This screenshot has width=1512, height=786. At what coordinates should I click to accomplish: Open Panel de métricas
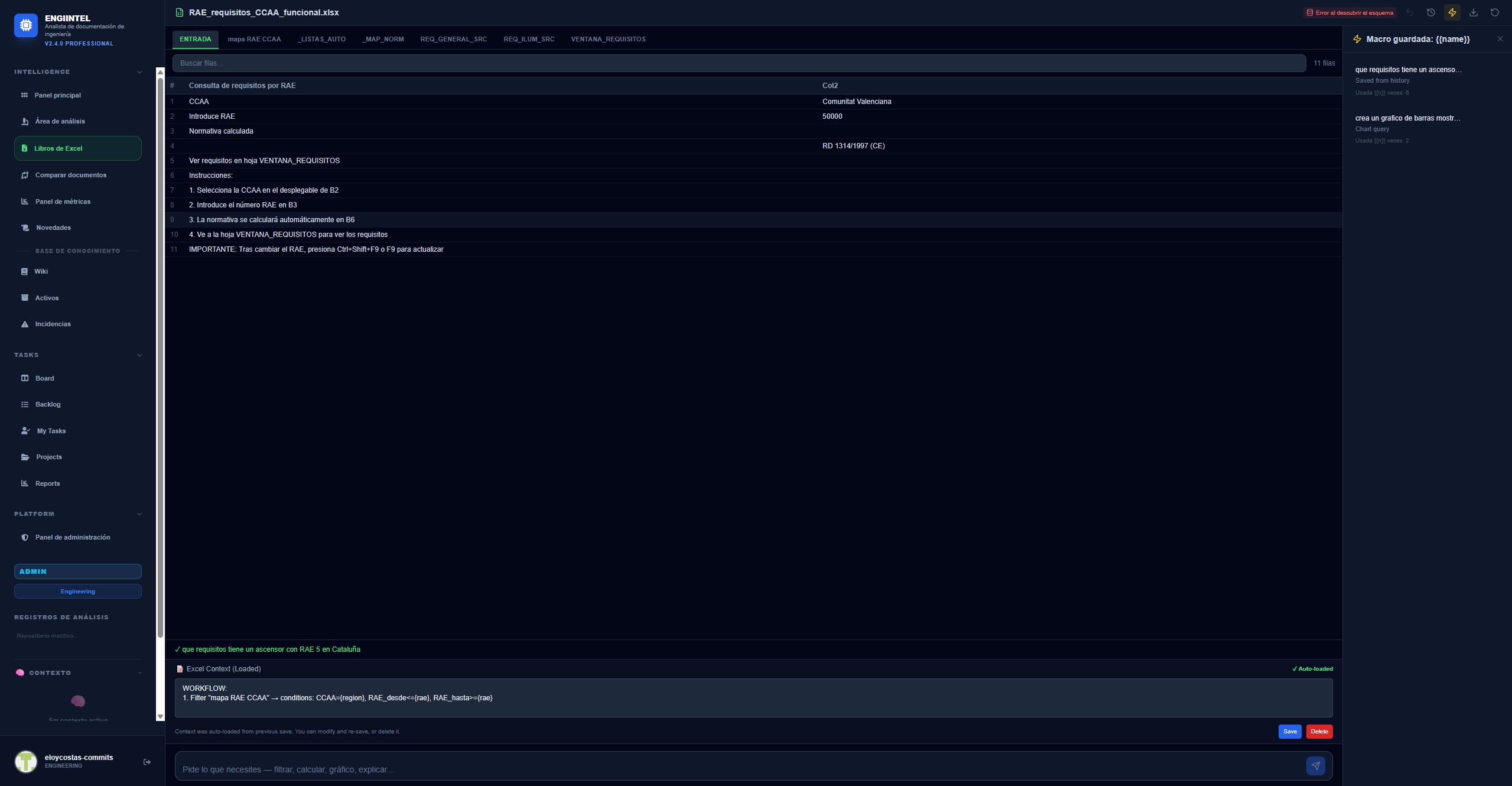point(78,202)
